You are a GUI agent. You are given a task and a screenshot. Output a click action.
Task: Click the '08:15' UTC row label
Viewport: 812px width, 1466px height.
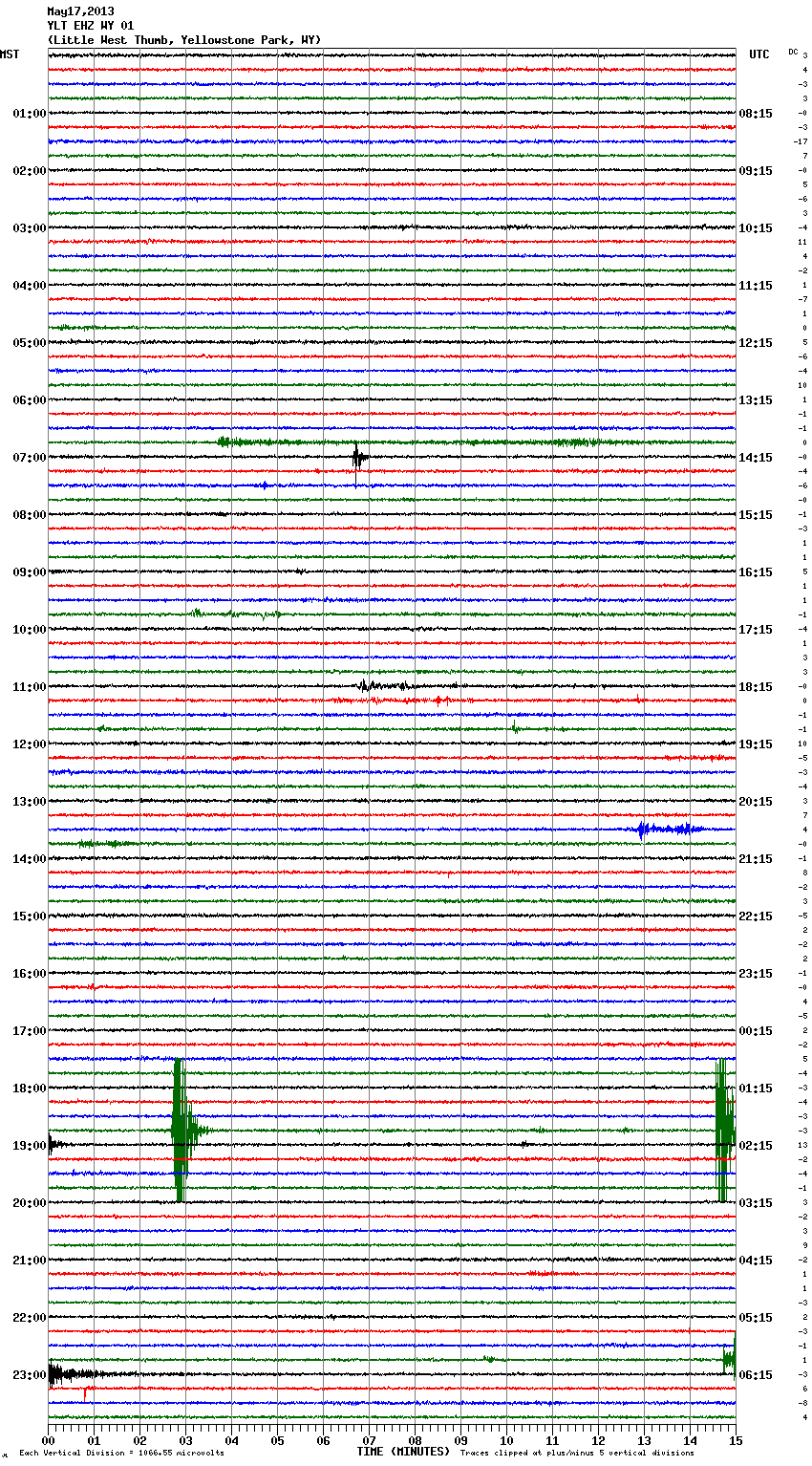coord(756,114)
